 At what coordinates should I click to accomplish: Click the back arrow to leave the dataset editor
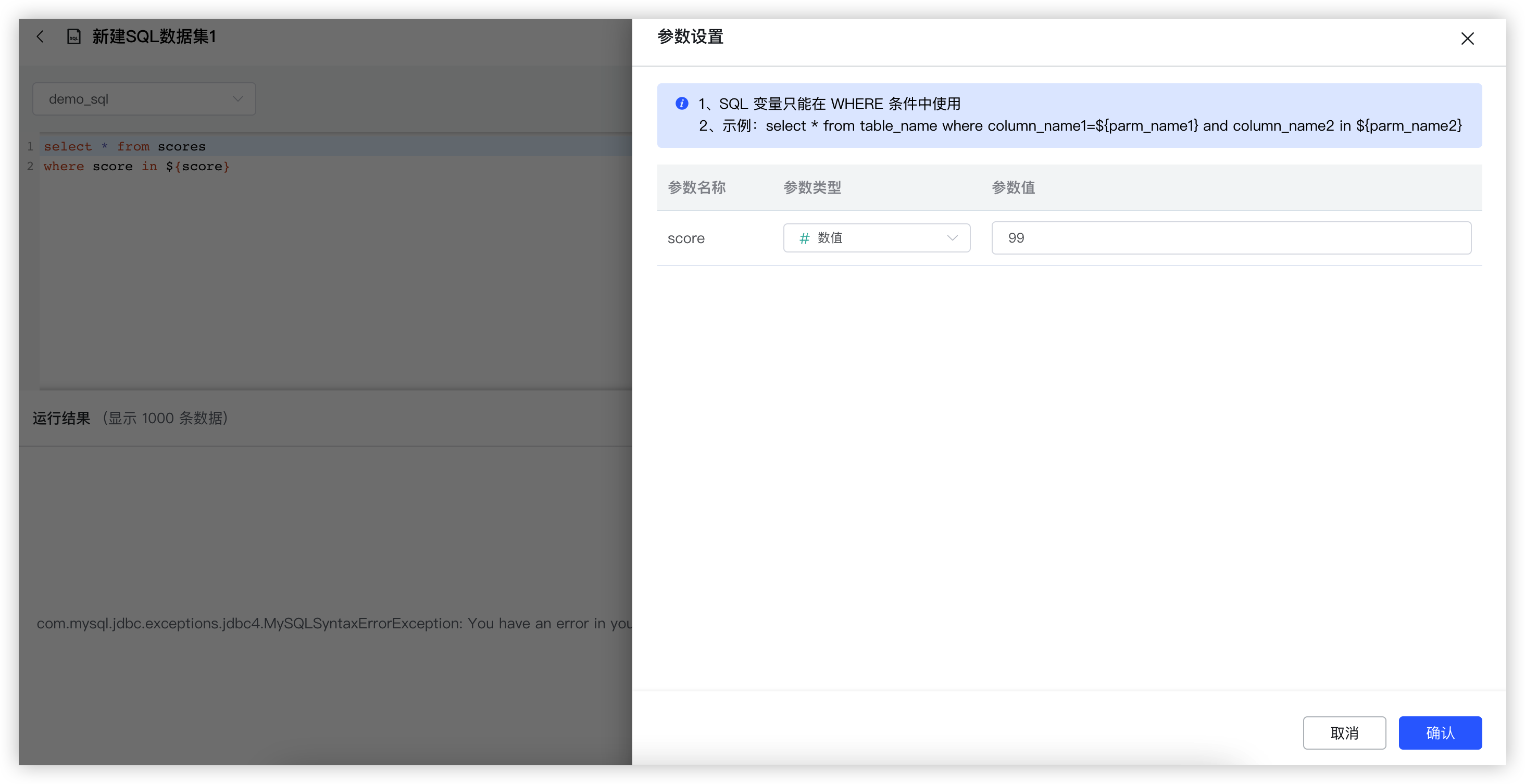click(40, 36)
